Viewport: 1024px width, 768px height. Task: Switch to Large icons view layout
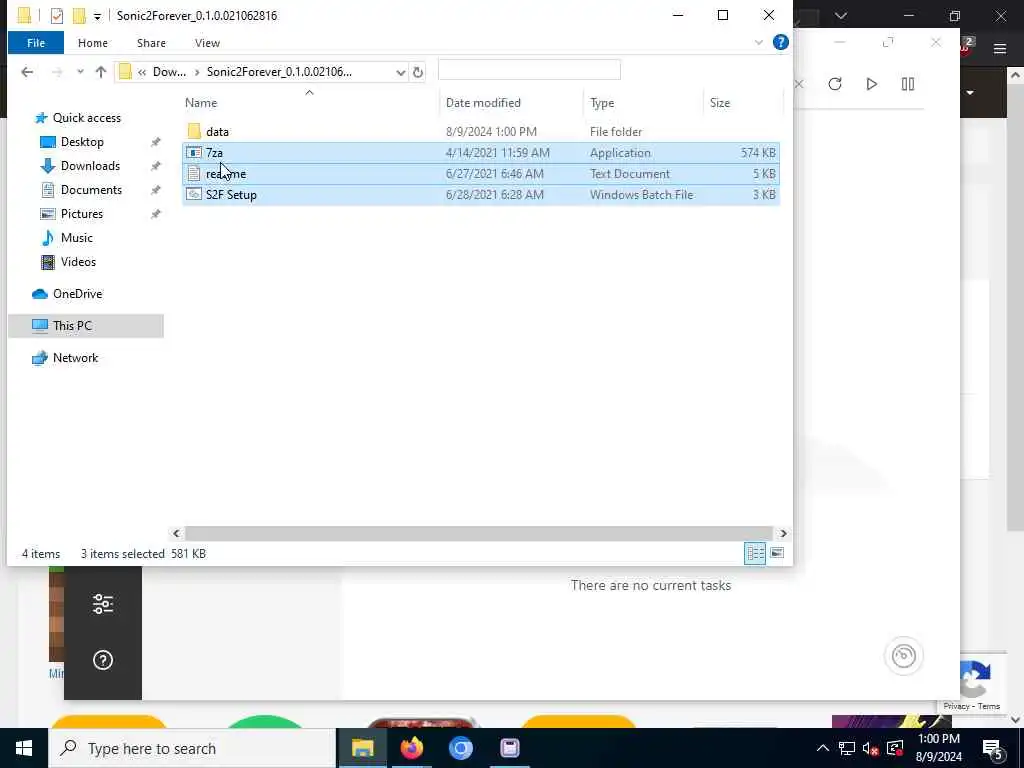(x=776, y=554)
